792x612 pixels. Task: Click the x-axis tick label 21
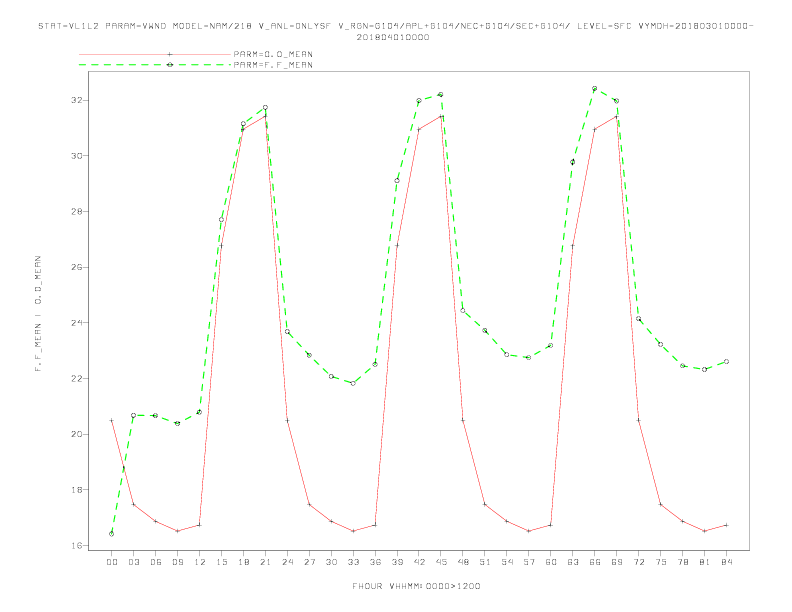[x=265, y=562]
